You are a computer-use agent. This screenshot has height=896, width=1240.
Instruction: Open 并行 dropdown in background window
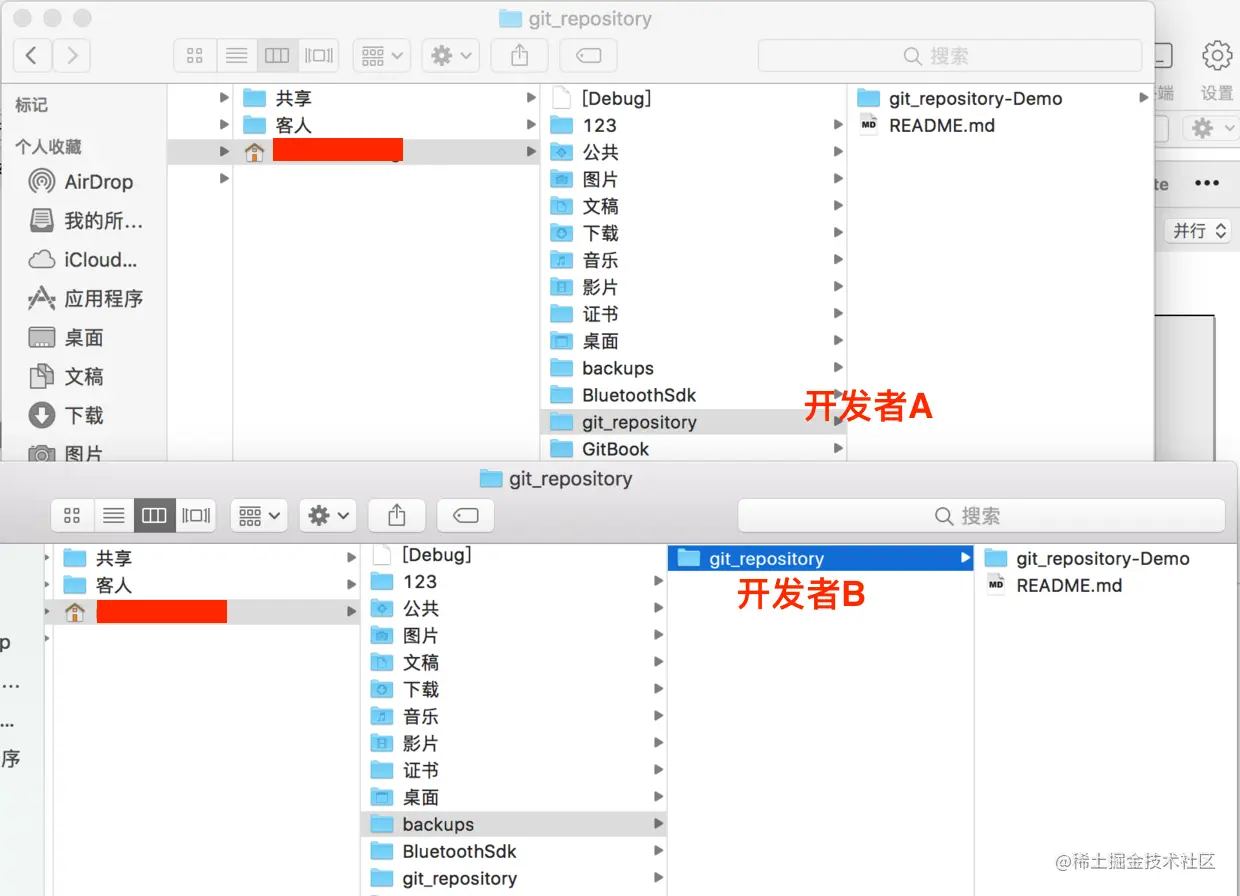[x=1199, y=231]
